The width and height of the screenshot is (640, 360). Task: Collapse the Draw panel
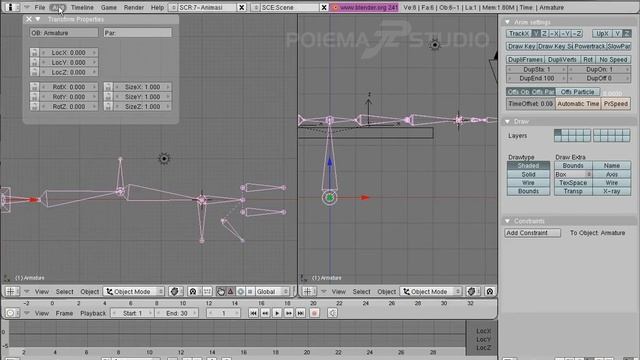pos(507,122)
